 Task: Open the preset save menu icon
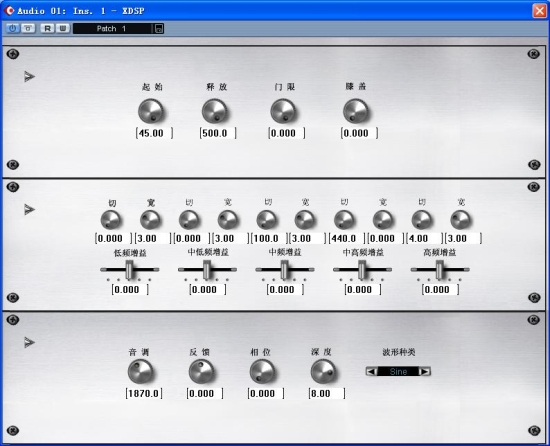(159, 29)
